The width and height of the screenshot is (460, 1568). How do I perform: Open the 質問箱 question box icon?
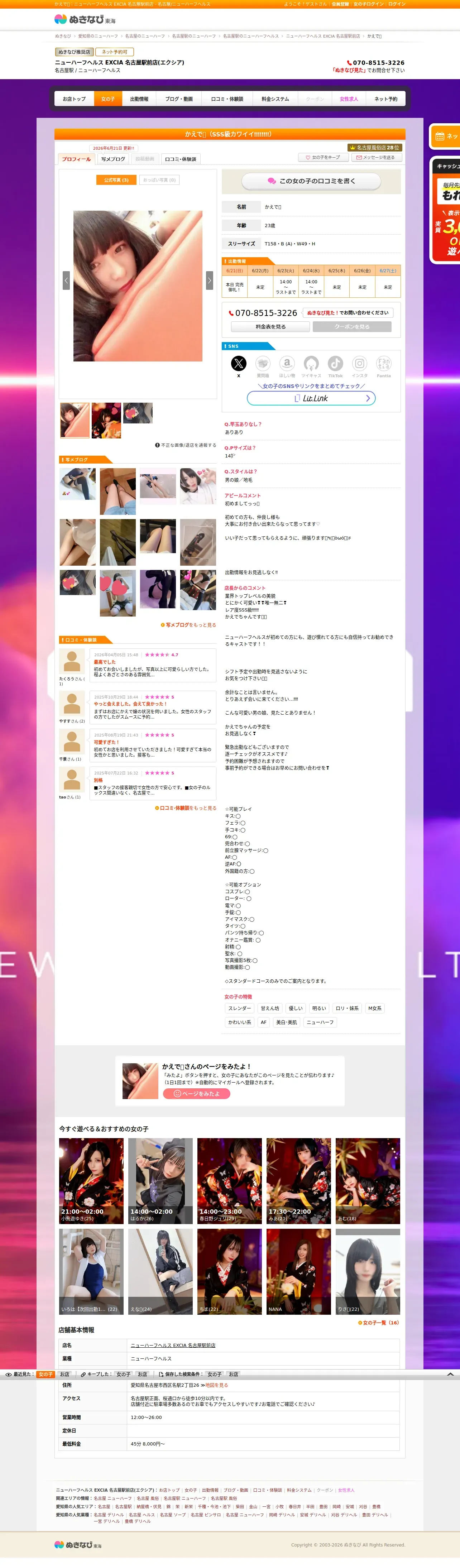tap(263, 363)
